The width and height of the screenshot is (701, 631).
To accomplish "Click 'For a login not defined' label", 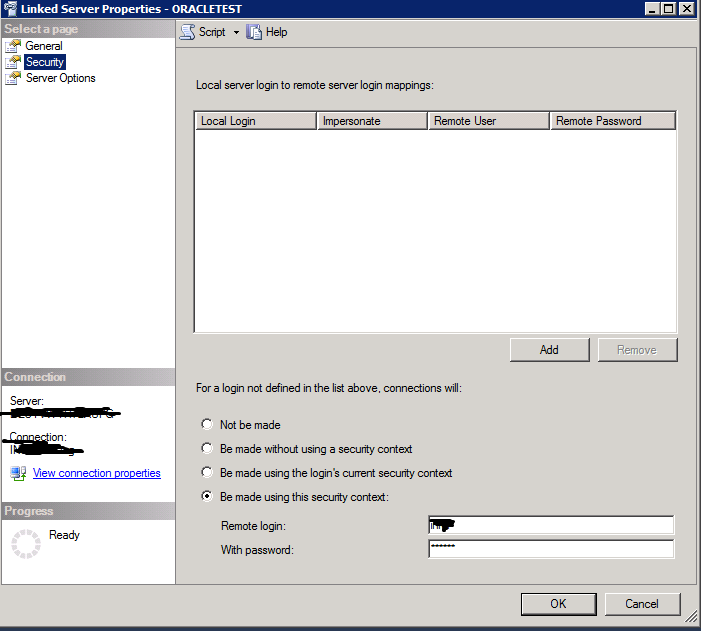I will pyautogui.click(x=329, y=388).
